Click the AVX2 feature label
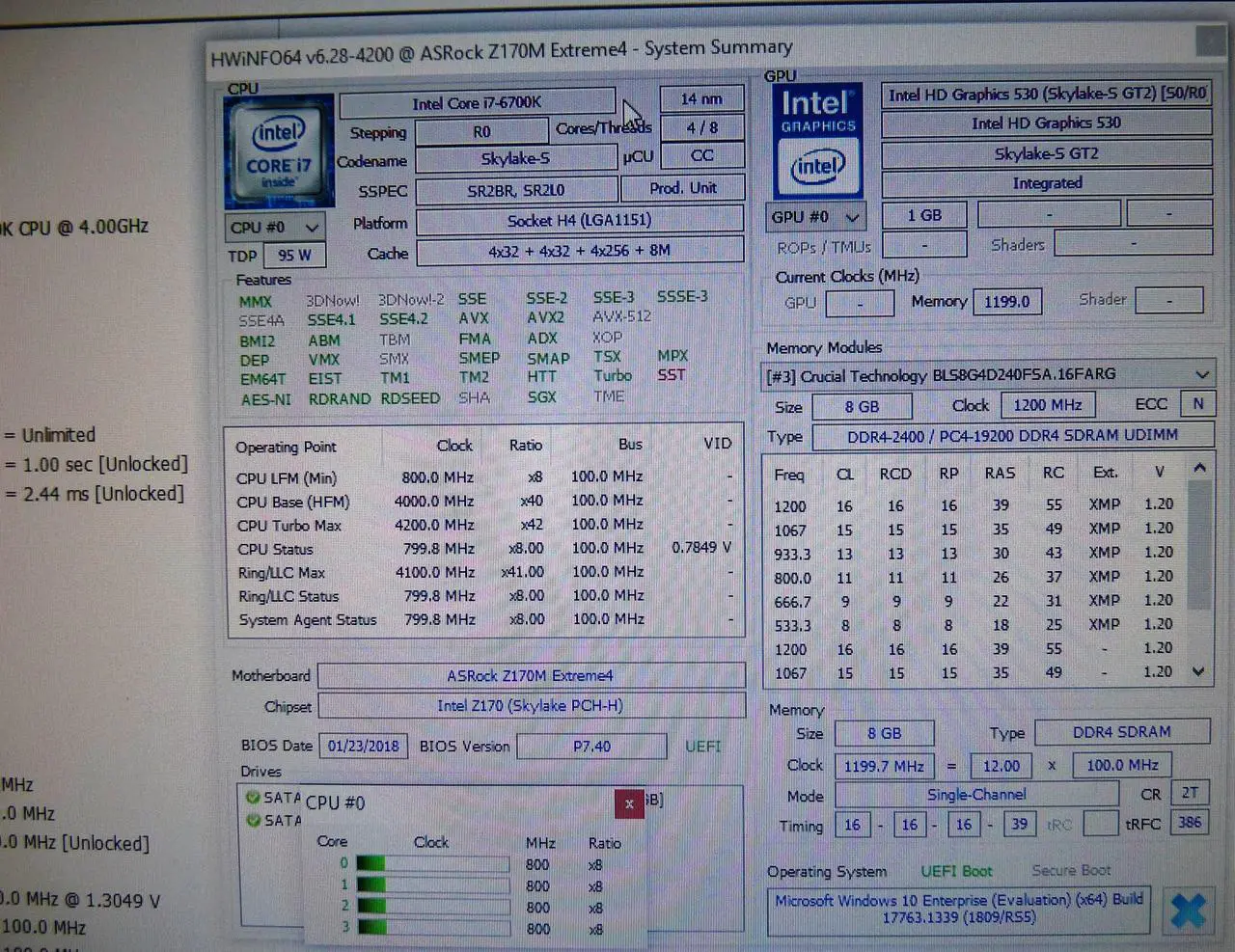The width and height of the screenshot is (1235, 952). point(545,317)
